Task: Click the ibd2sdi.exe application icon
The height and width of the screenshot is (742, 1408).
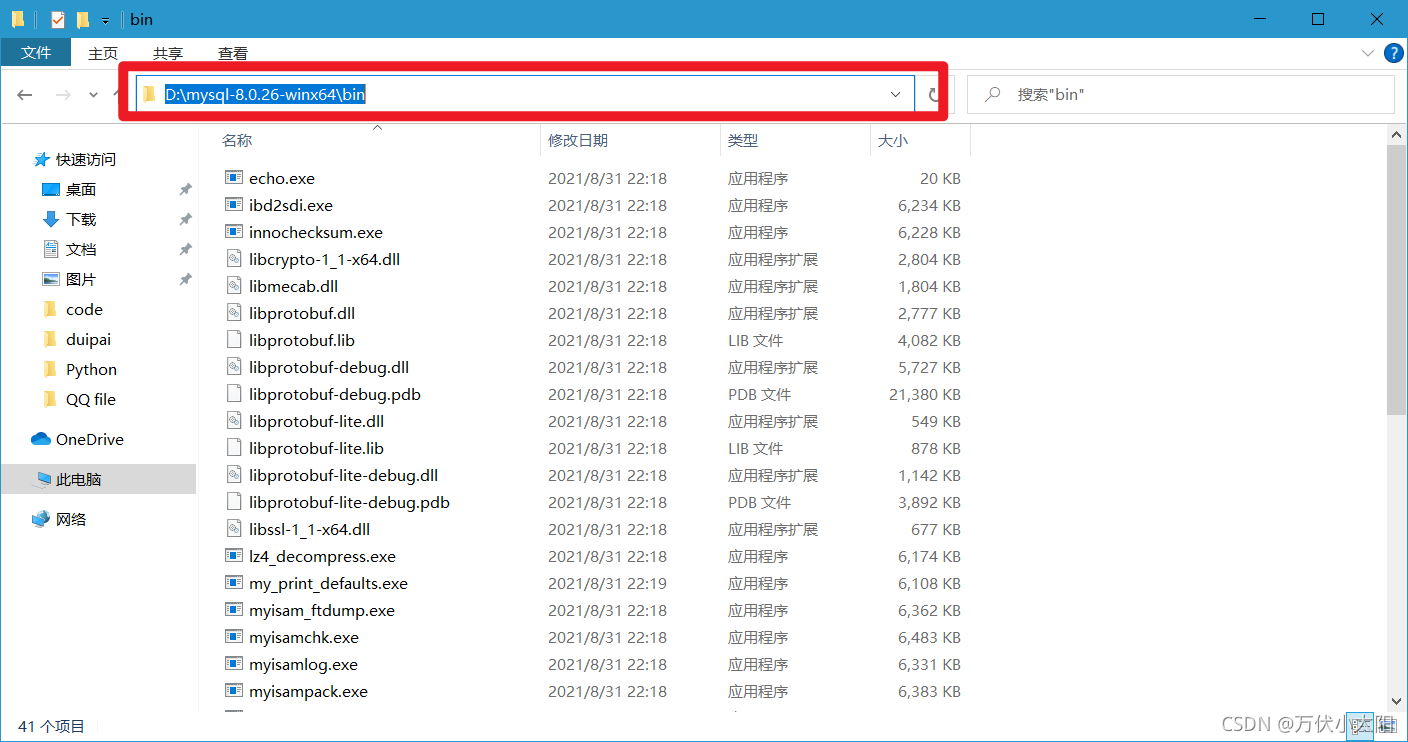Action: pyautogui.click(x=234, y=205)
